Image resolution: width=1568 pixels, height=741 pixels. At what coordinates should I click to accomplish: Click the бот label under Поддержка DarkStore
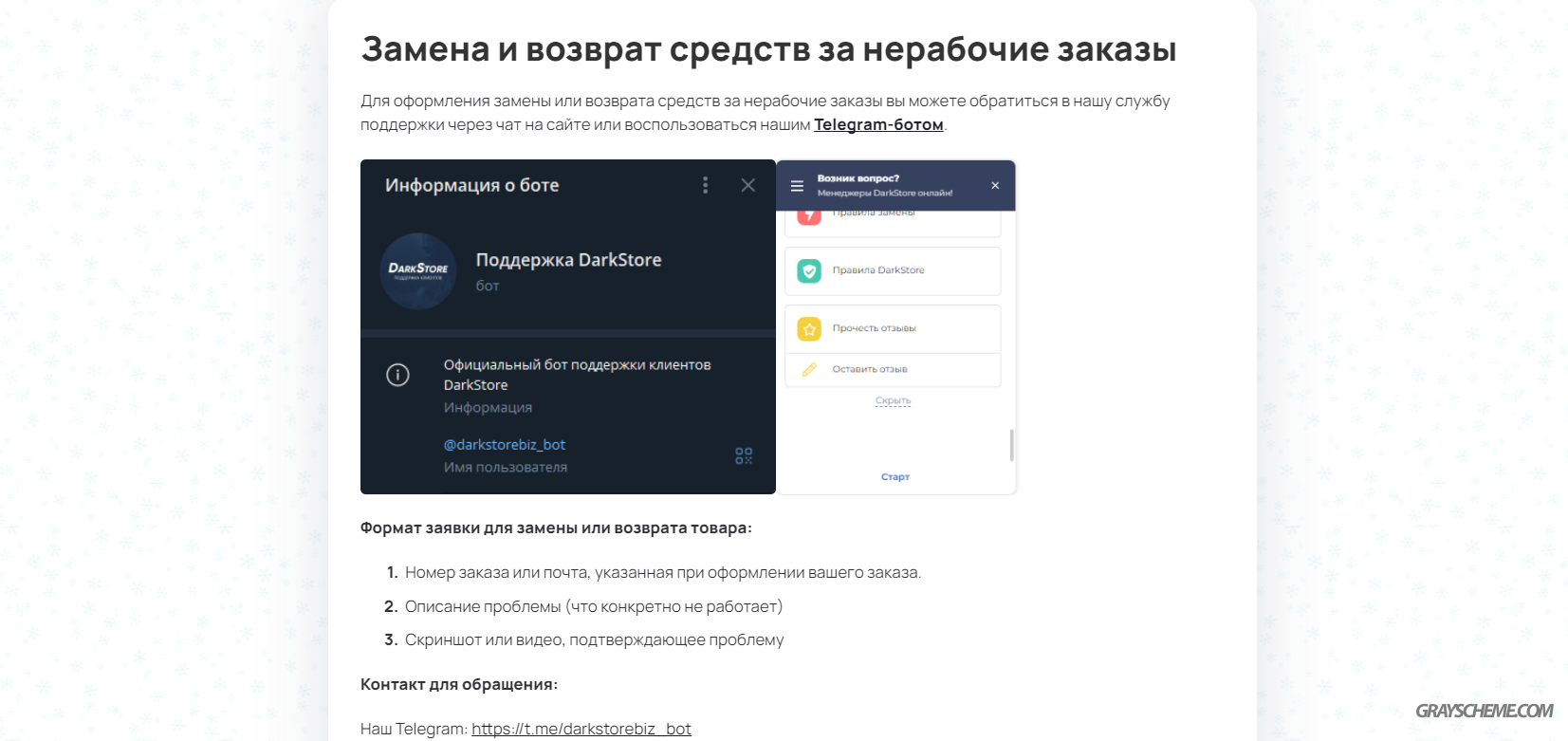(488, 286)
